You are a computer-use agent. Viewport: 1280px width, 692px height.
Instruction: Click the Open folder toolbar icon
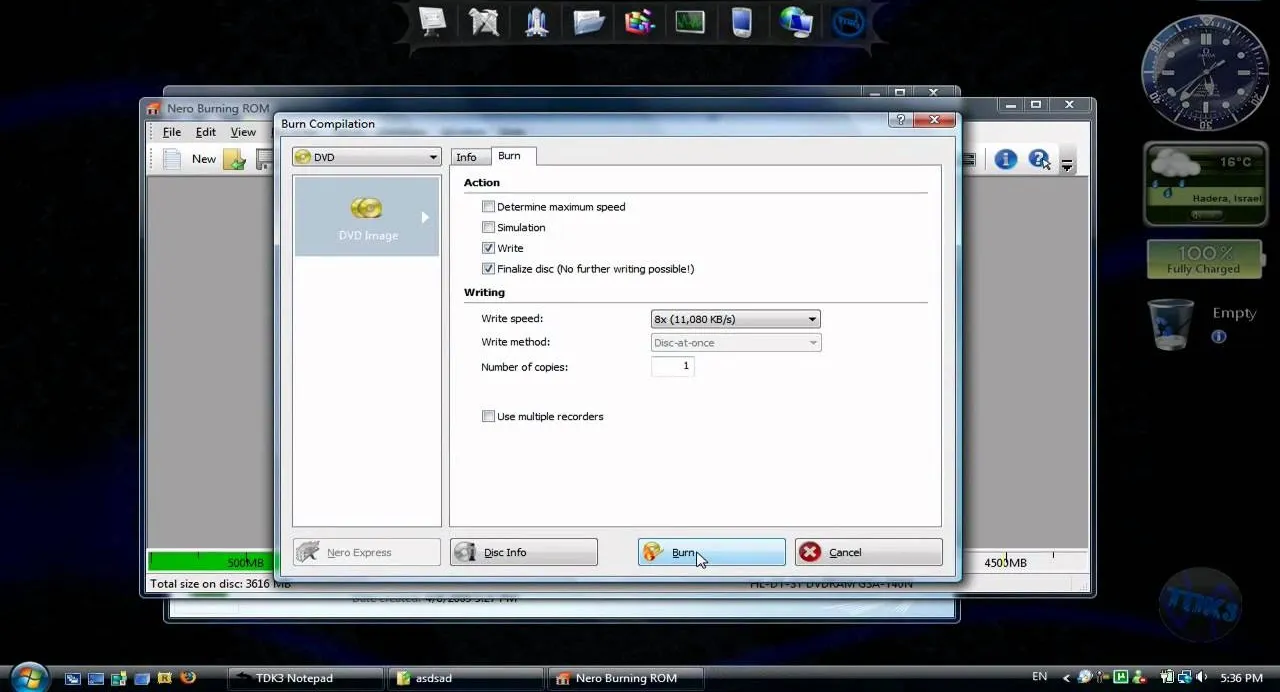coord(235,159)
